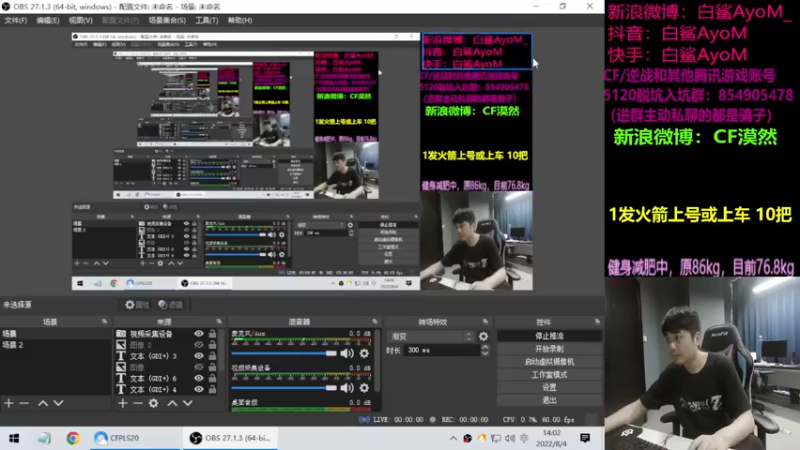Select the webcam source in OBS preview

coord(477,241)
